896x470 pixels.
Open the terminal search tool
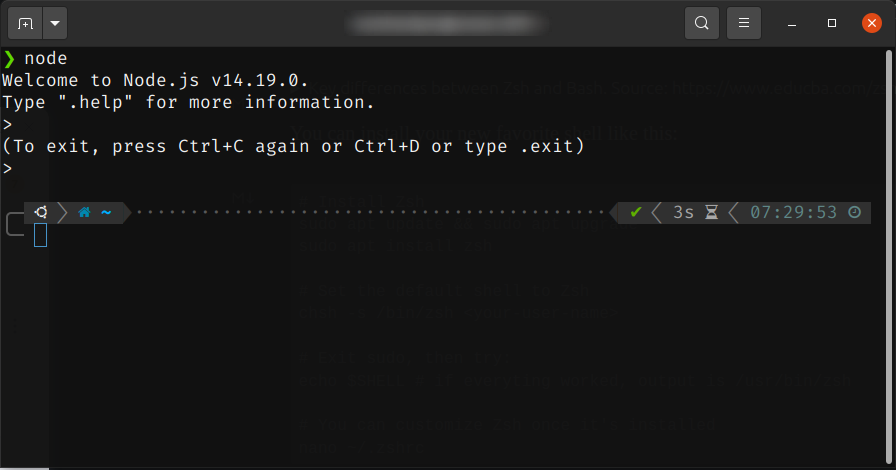(x=702, y=23)
